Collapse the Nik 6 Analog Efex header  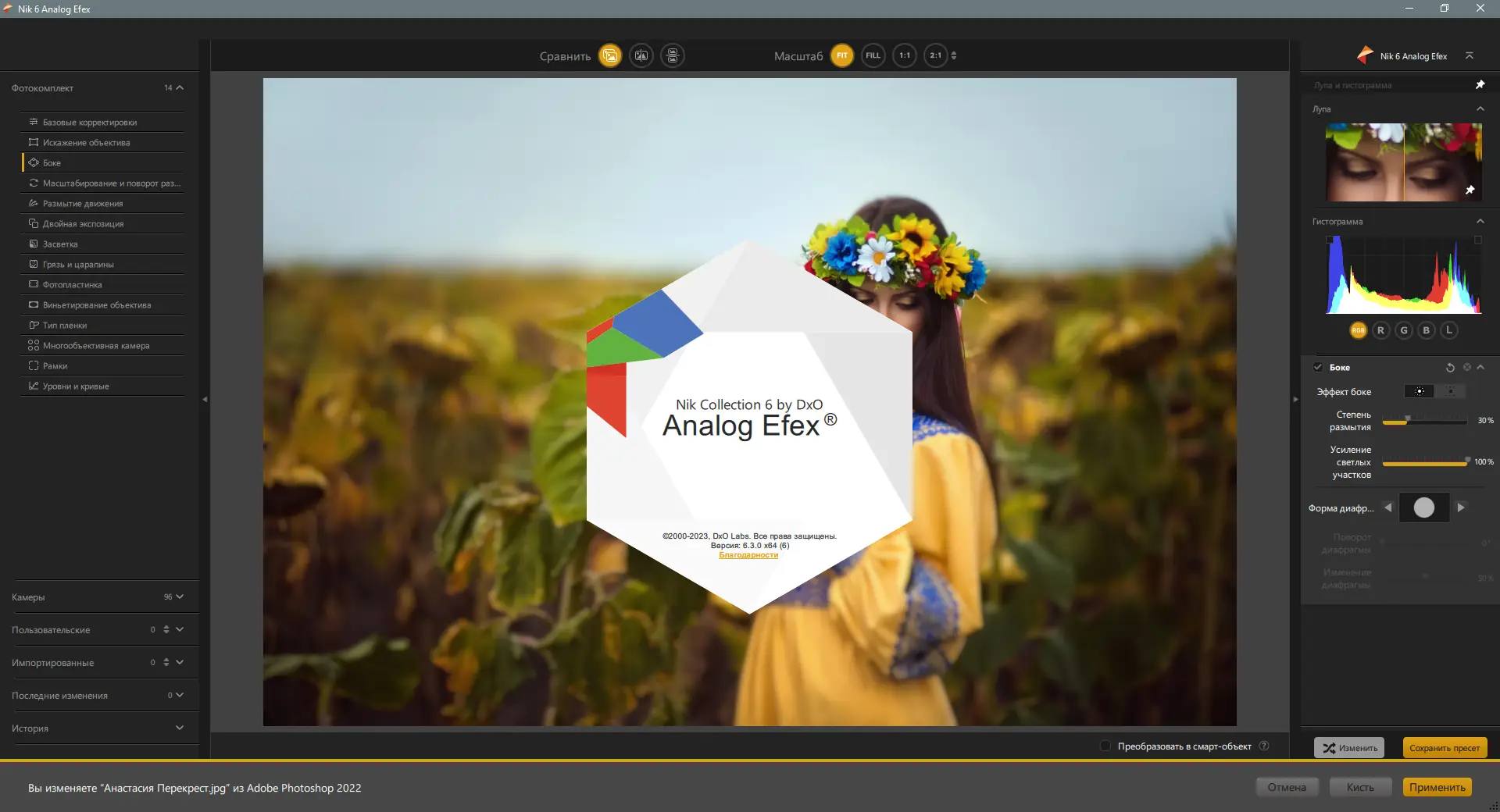(1470, 55)
